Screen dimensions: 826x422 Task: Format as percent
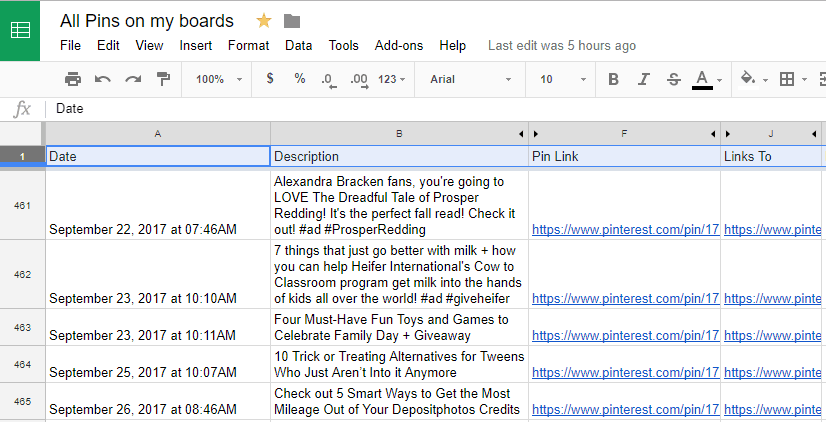point(300,78)
